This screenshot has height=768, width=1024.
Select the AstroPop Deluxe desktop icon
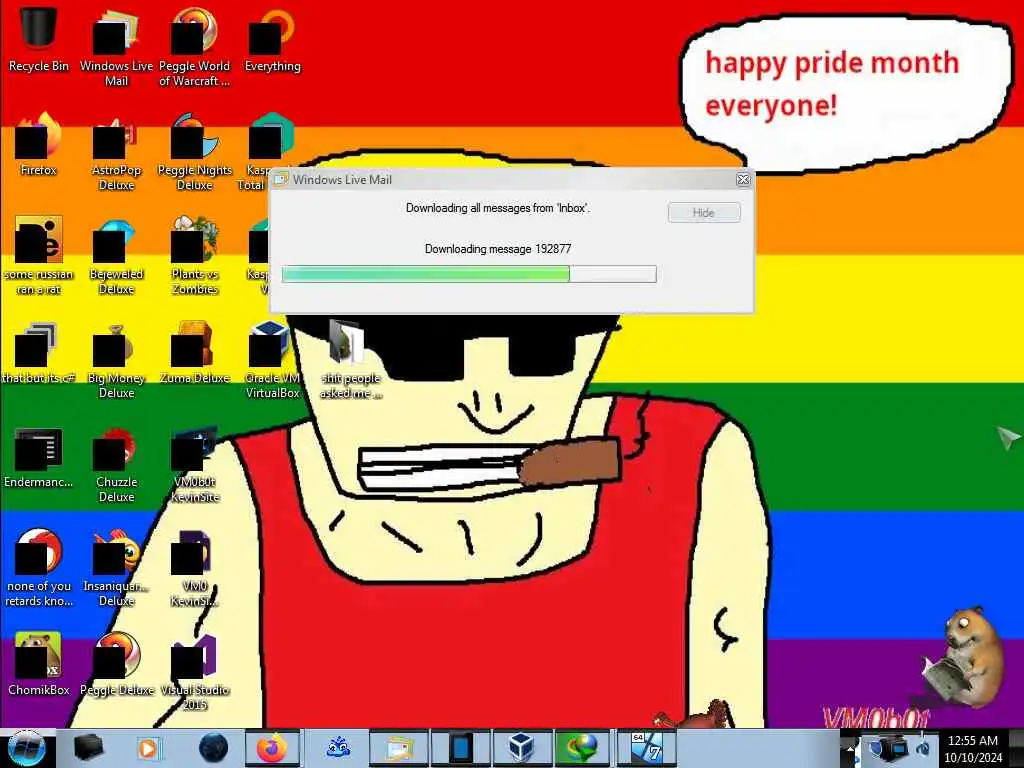click(x=116, y=152)
